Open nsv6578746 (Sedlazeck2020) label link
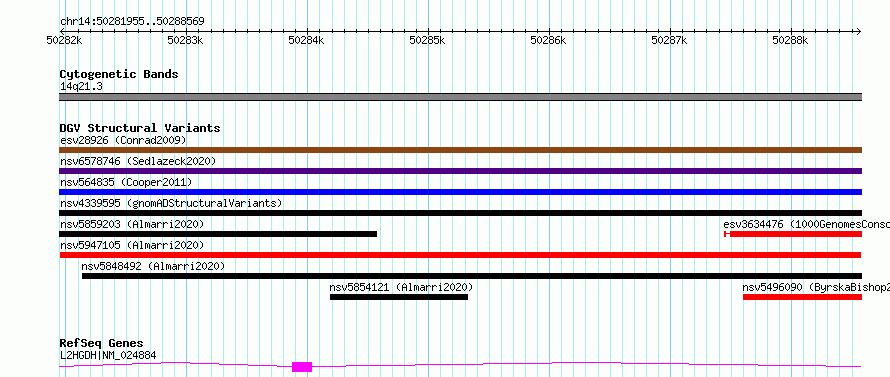This screenshot has width=890, height=377. pyautogui.click(x=138, y=161)
